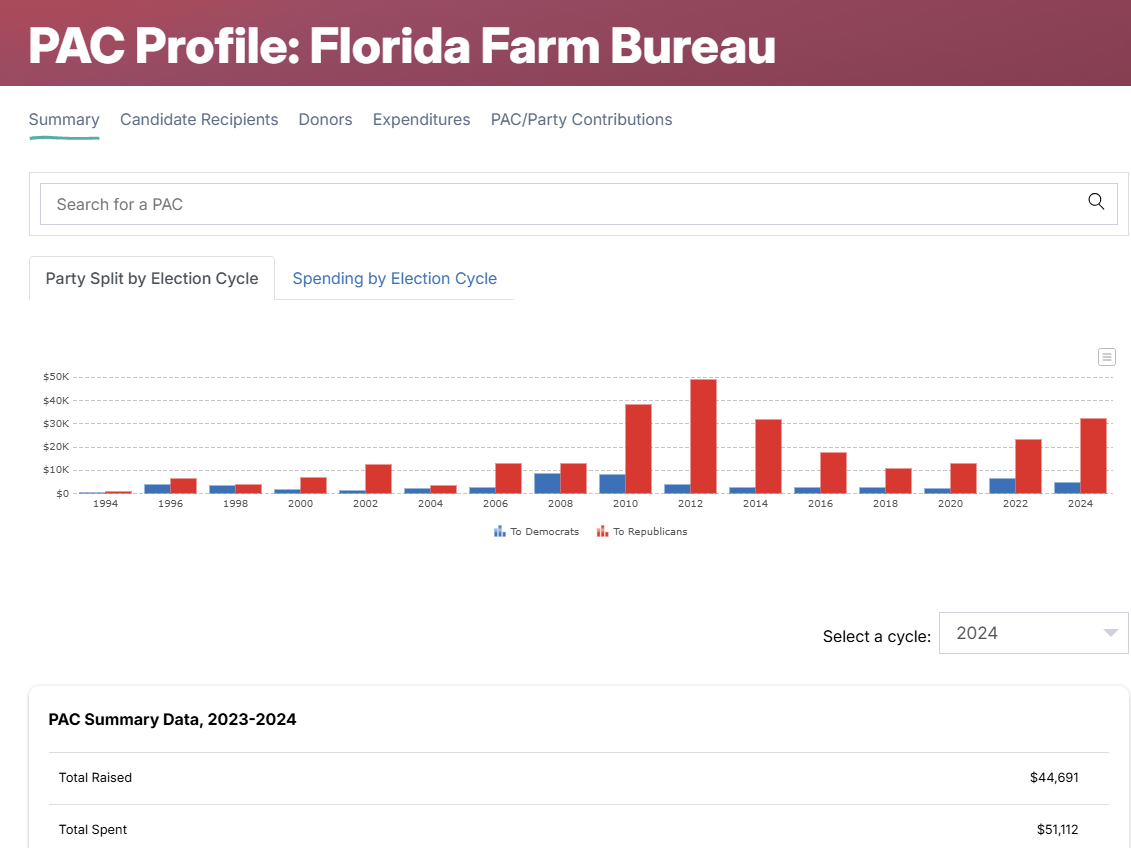1131x848 pixels.
Task: Select the Summary navigation link
Action: (64, 120)
